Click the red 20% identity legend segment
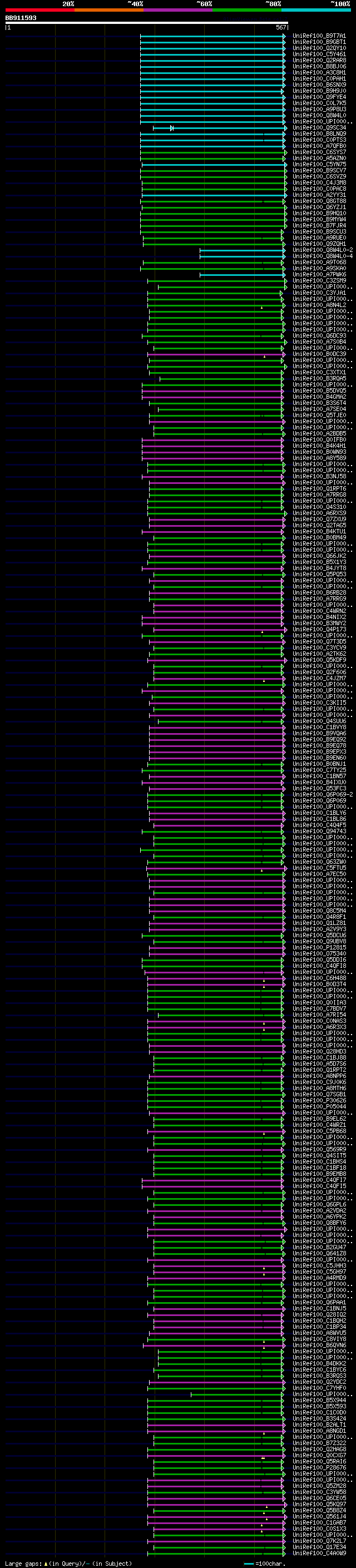The height and width of the screenshot is (1568, 356). pyautogui.click(x=39, y=10)
